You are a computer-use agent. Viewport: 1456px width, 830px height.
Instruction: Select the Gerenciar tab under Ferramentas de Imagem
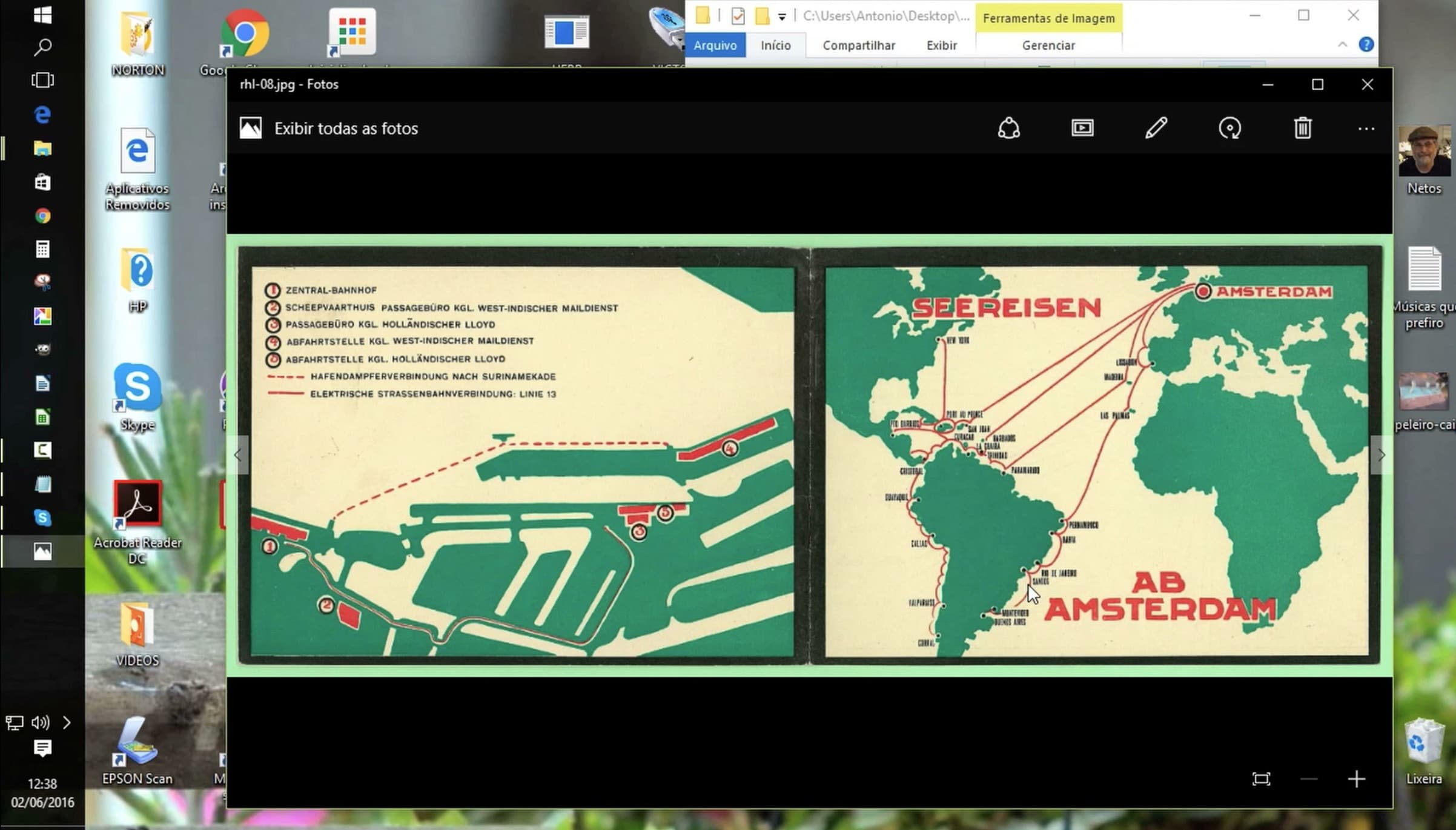pyautogui.click(x=1048, y=45)
